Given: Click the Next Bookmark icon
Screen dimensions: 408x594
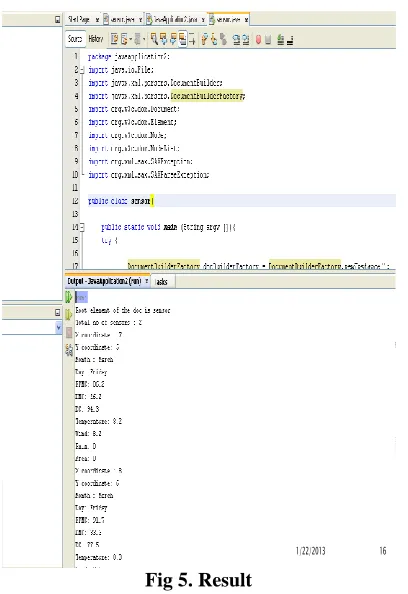Looking at the screenshot, I should pyautogui.click(x=214, y=39).
